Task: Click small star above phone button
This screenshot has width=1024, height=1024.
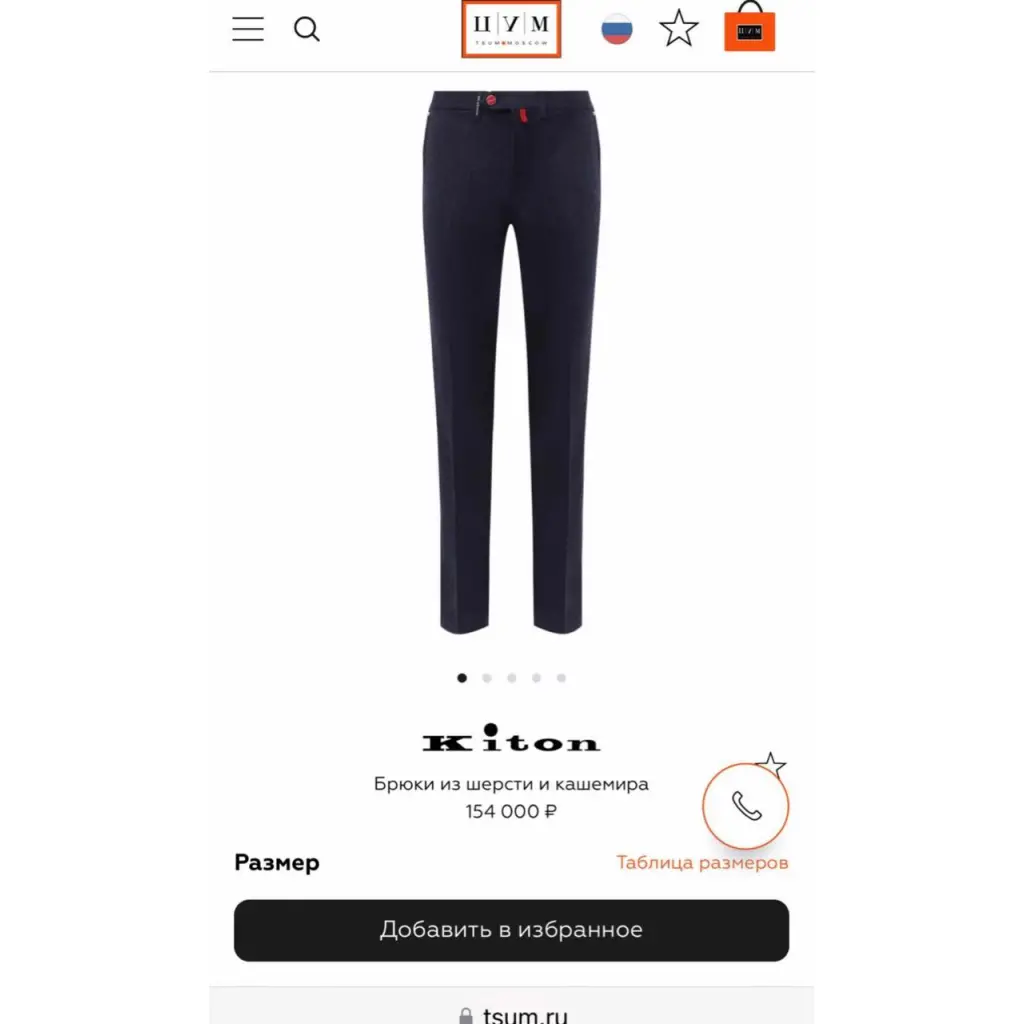Action: (x=771, y=763)
